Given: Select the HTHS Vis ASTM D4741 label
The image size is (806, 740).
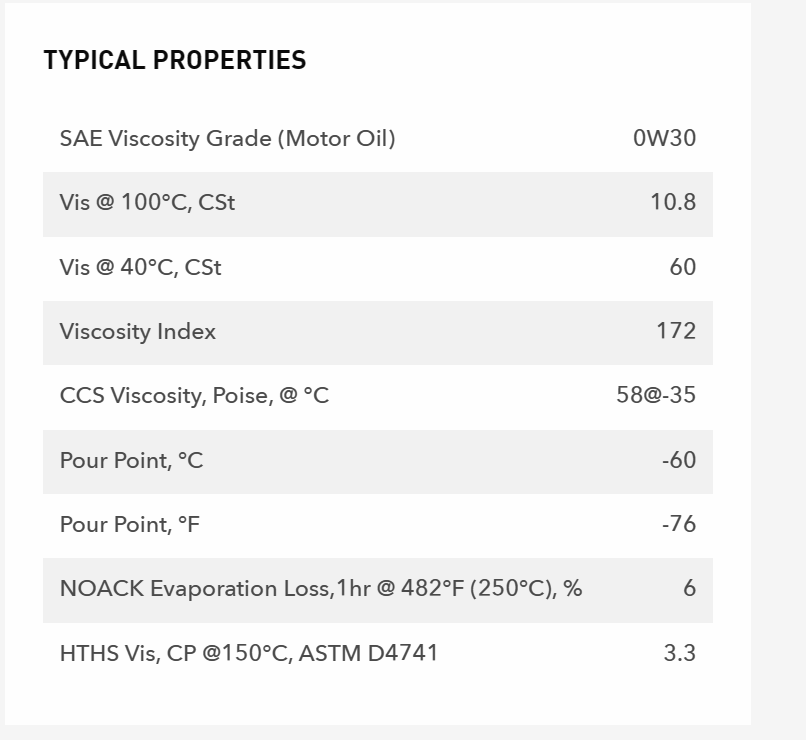Looking at the screenshot, I should coord(249,654).
